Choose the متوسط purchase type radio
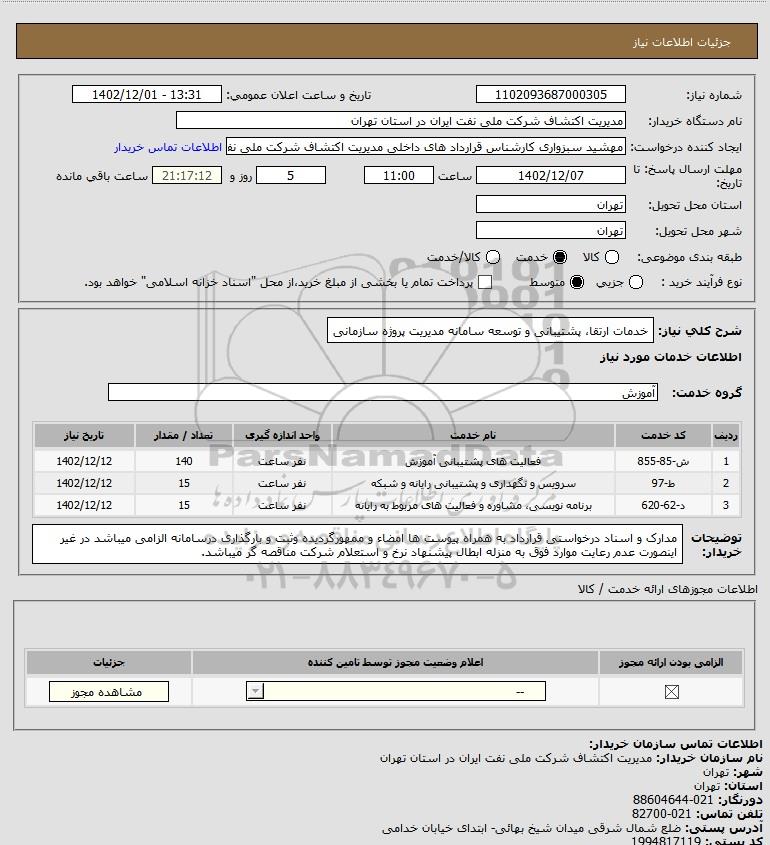This screenshot has height=845, width=770. [x=577, y=282]
